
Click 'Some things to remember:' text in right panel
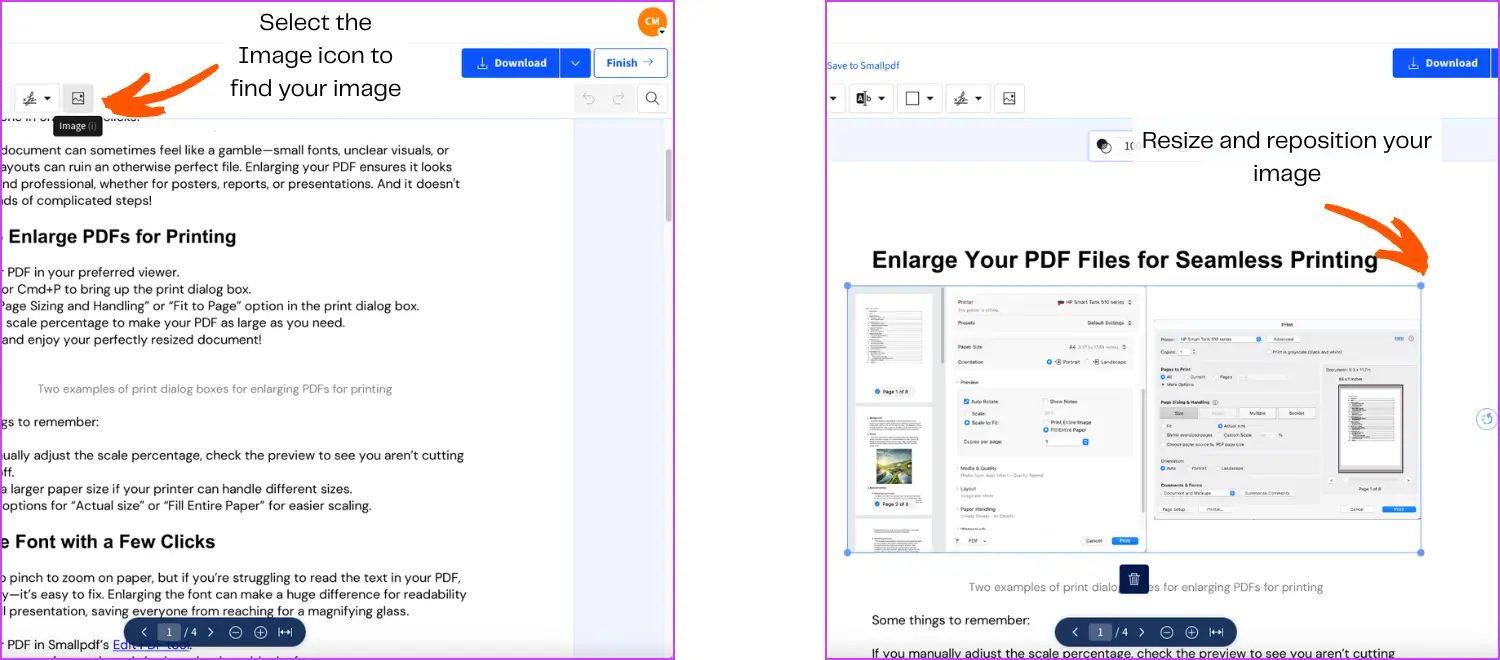[x=951, y=620]
